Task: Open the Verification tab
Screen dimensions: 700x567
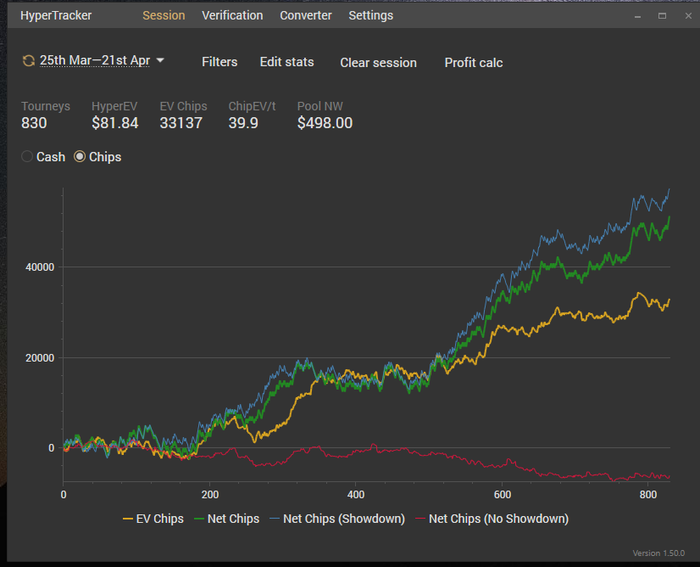Action: click(x=232, y=16)
